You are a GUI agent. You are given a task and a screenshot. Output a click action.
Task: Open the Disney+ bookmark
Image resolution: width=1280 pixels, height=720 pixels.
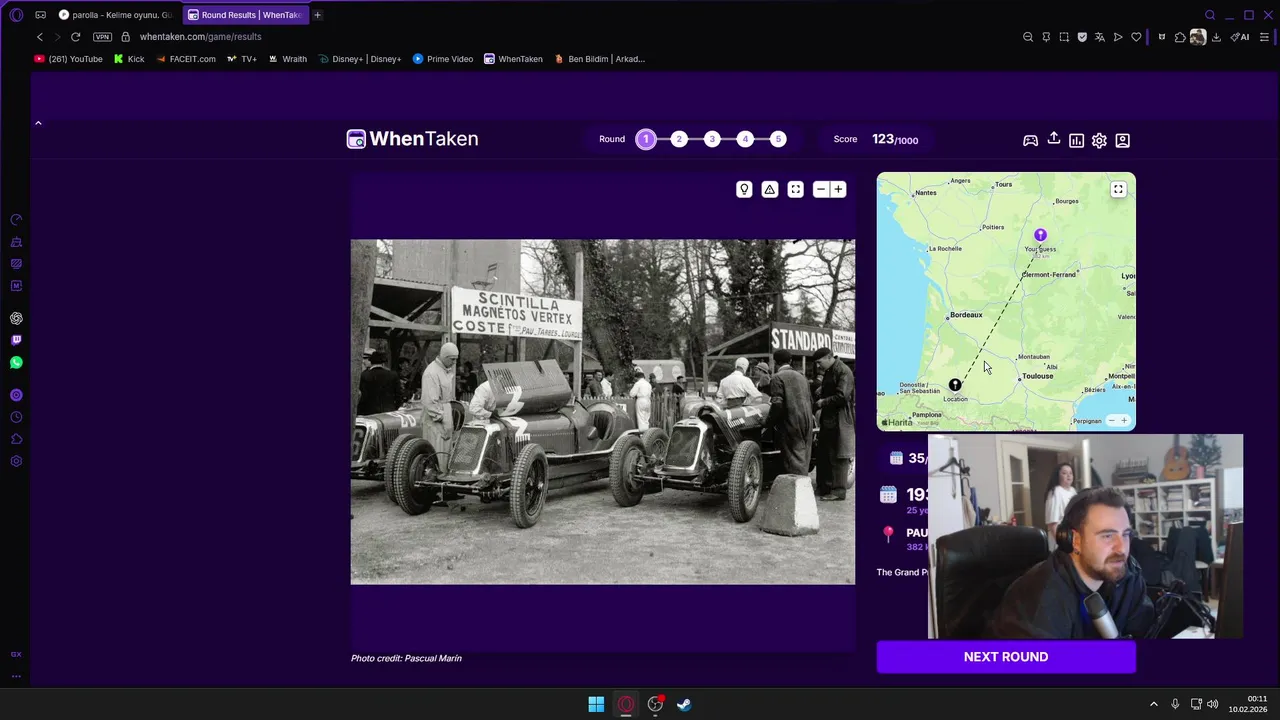coord(360,59)
